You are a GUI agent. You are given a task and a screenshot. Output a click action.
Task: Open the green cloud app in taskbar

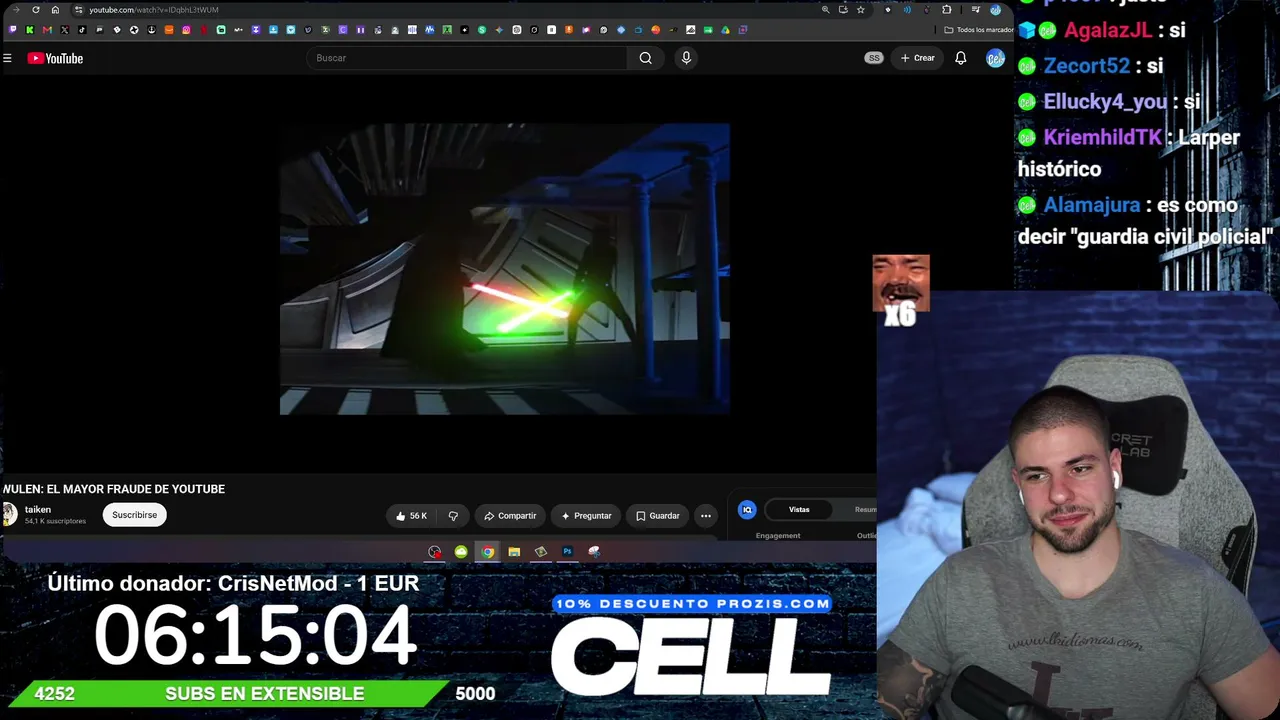click(x=461, y=552)
